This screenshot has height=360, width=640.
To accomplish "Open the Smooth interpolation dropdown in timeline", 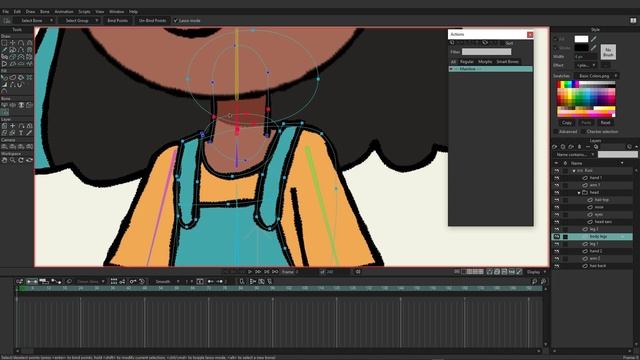I will coord(167,282).
